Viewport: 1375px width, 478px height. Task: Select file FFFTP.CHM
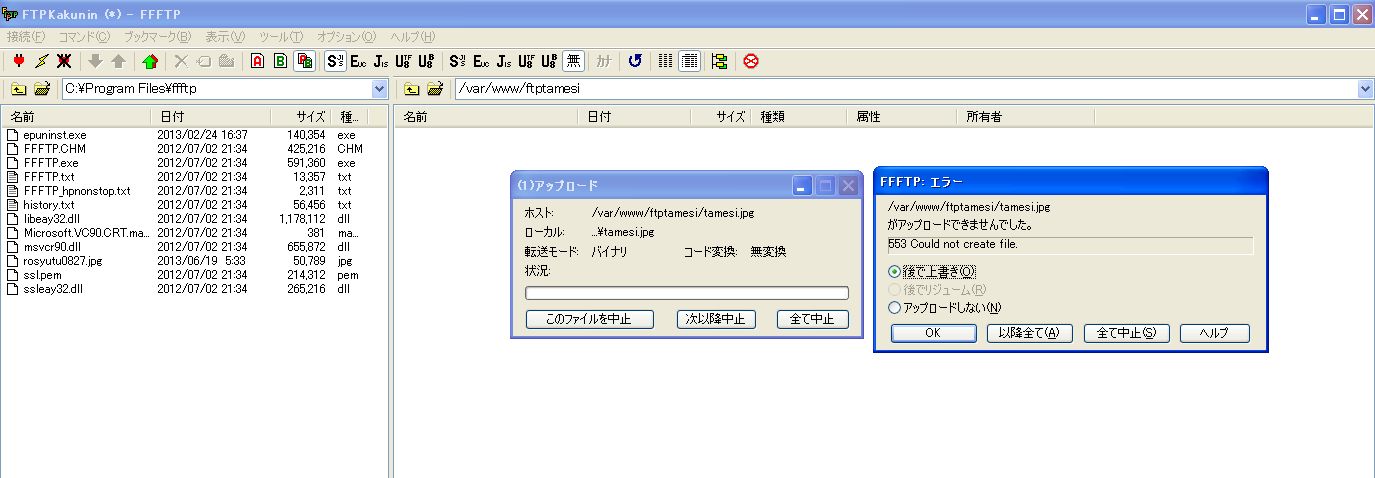point(55,148)
